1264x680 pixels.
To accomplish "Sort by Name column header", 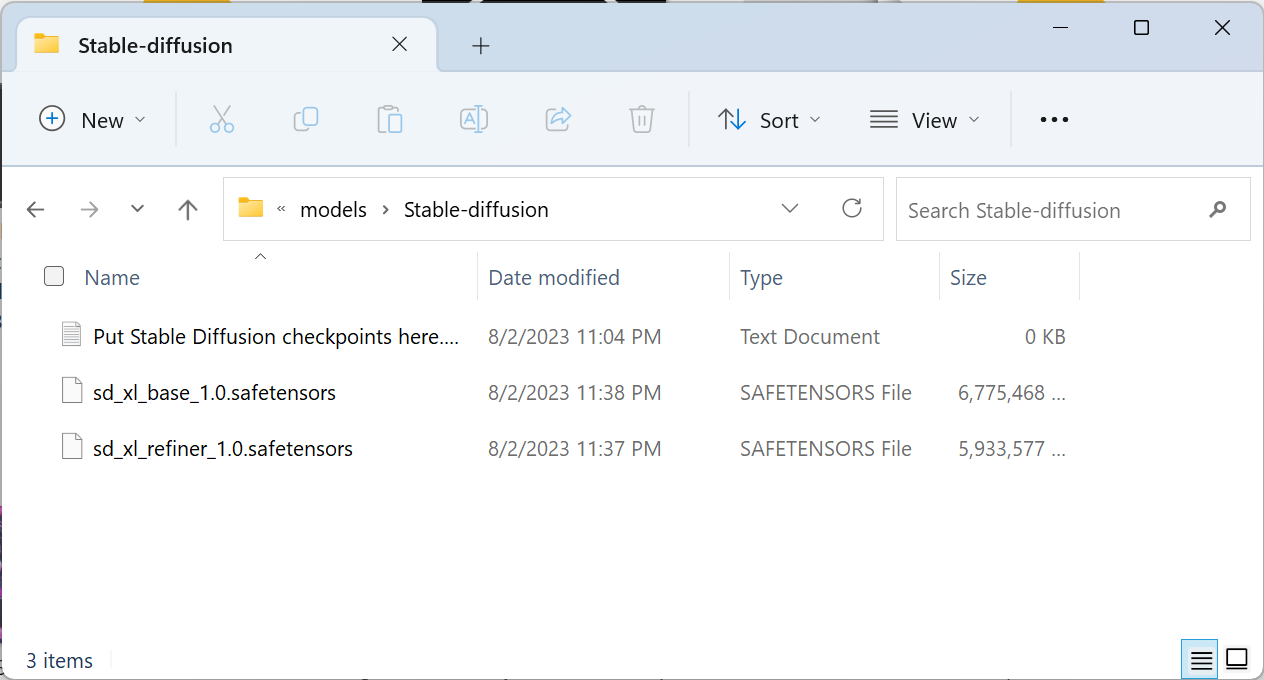I will click(112, 278).
